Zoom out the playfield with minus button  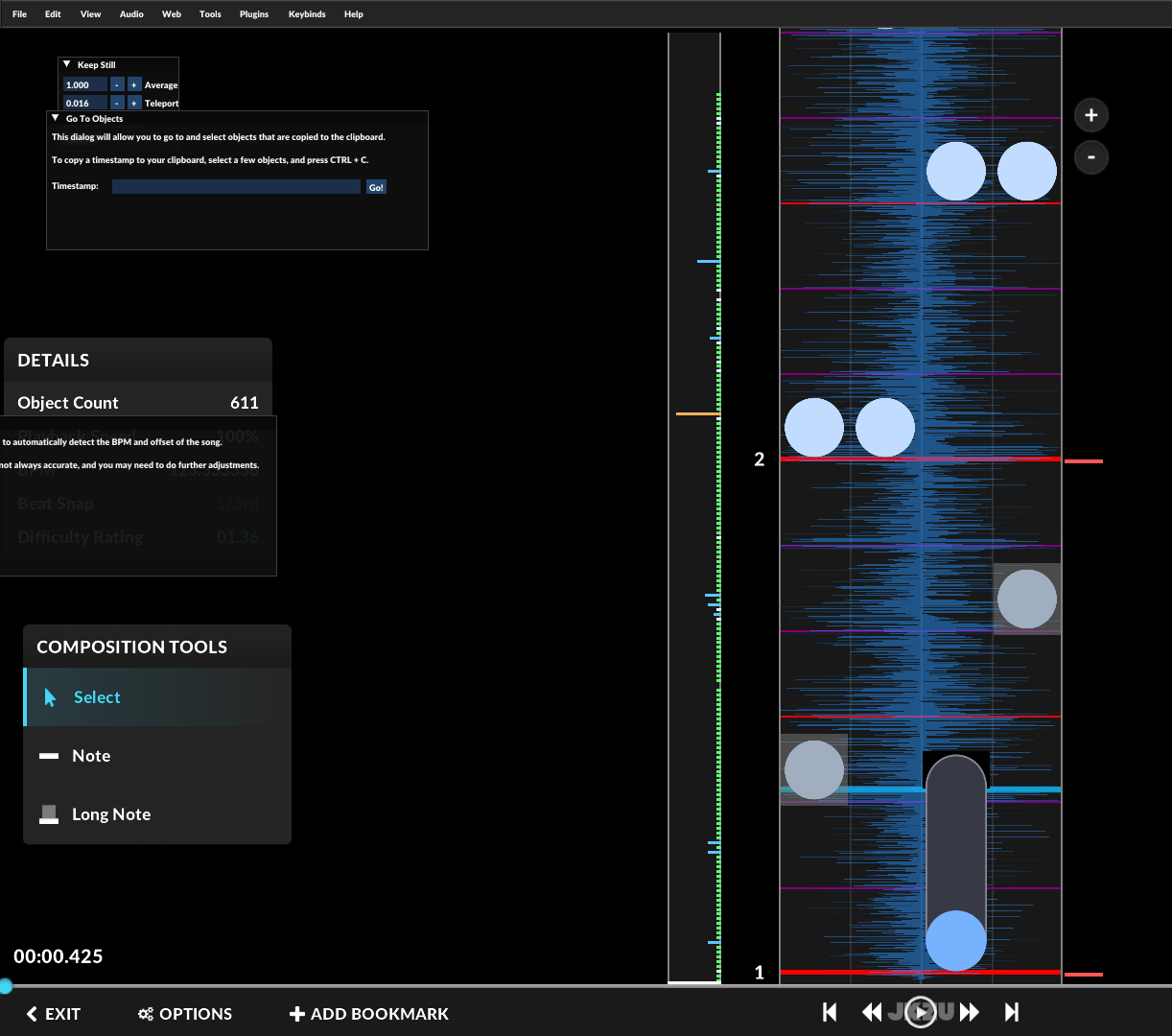click(x=1090, y=157)
